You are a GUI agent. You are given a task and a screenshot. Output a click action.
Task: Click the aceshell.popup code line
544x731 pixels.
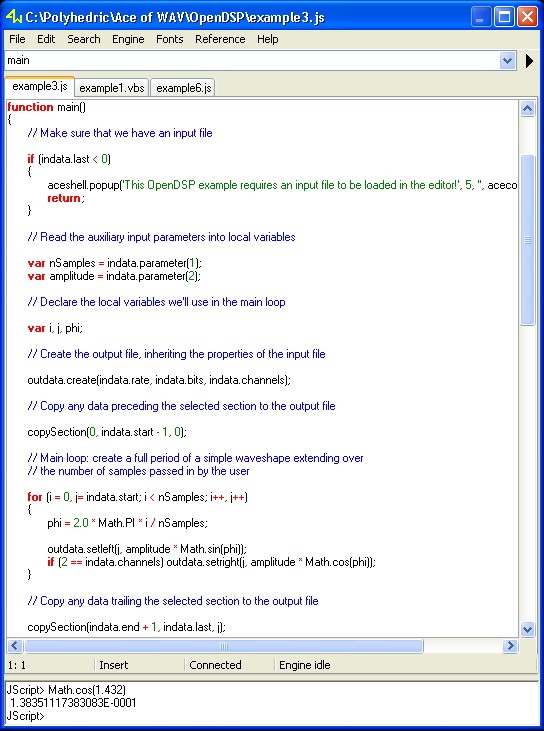point(282,186)
